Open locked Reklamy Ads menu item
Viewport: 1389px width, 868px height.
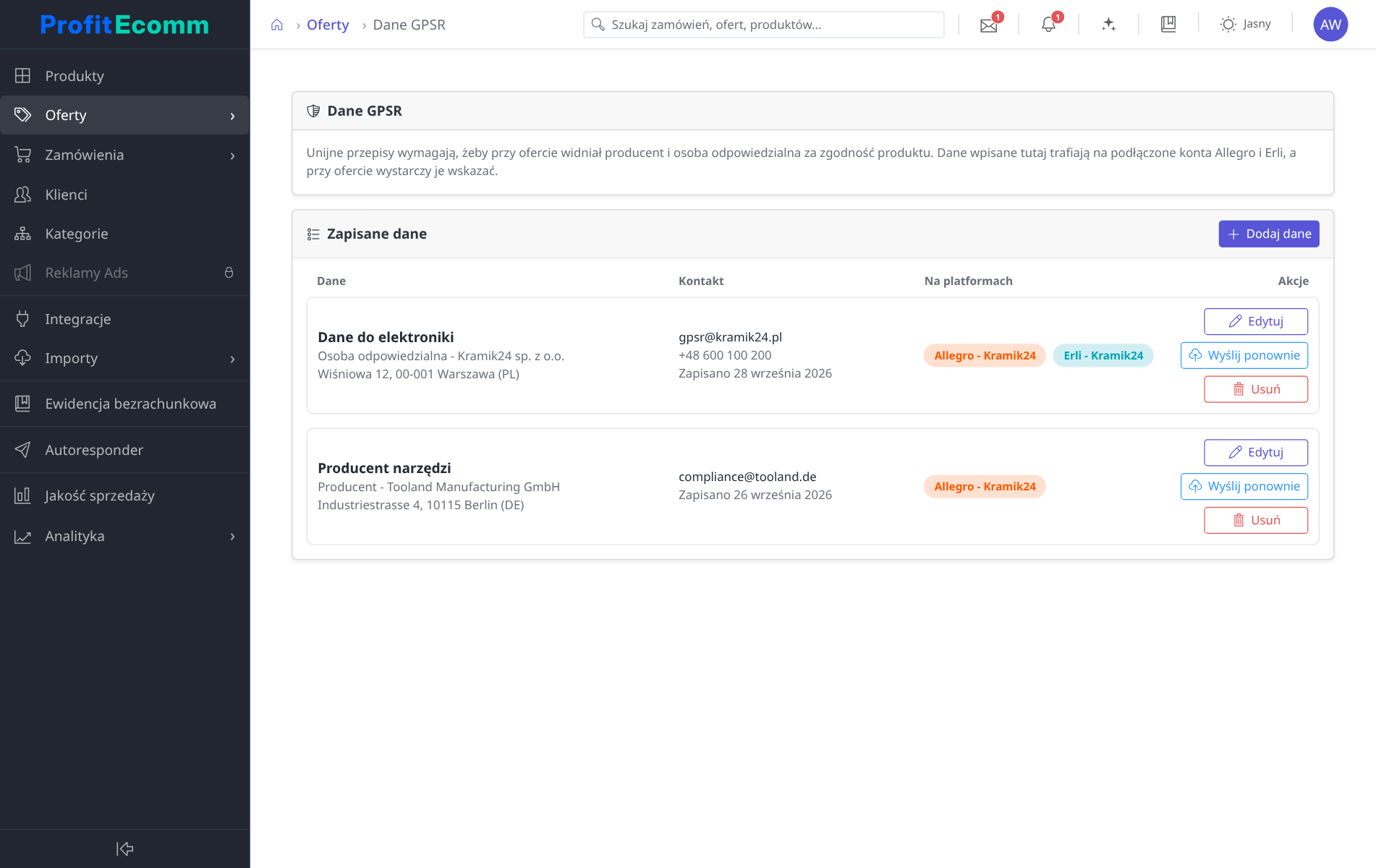[124, 273]
